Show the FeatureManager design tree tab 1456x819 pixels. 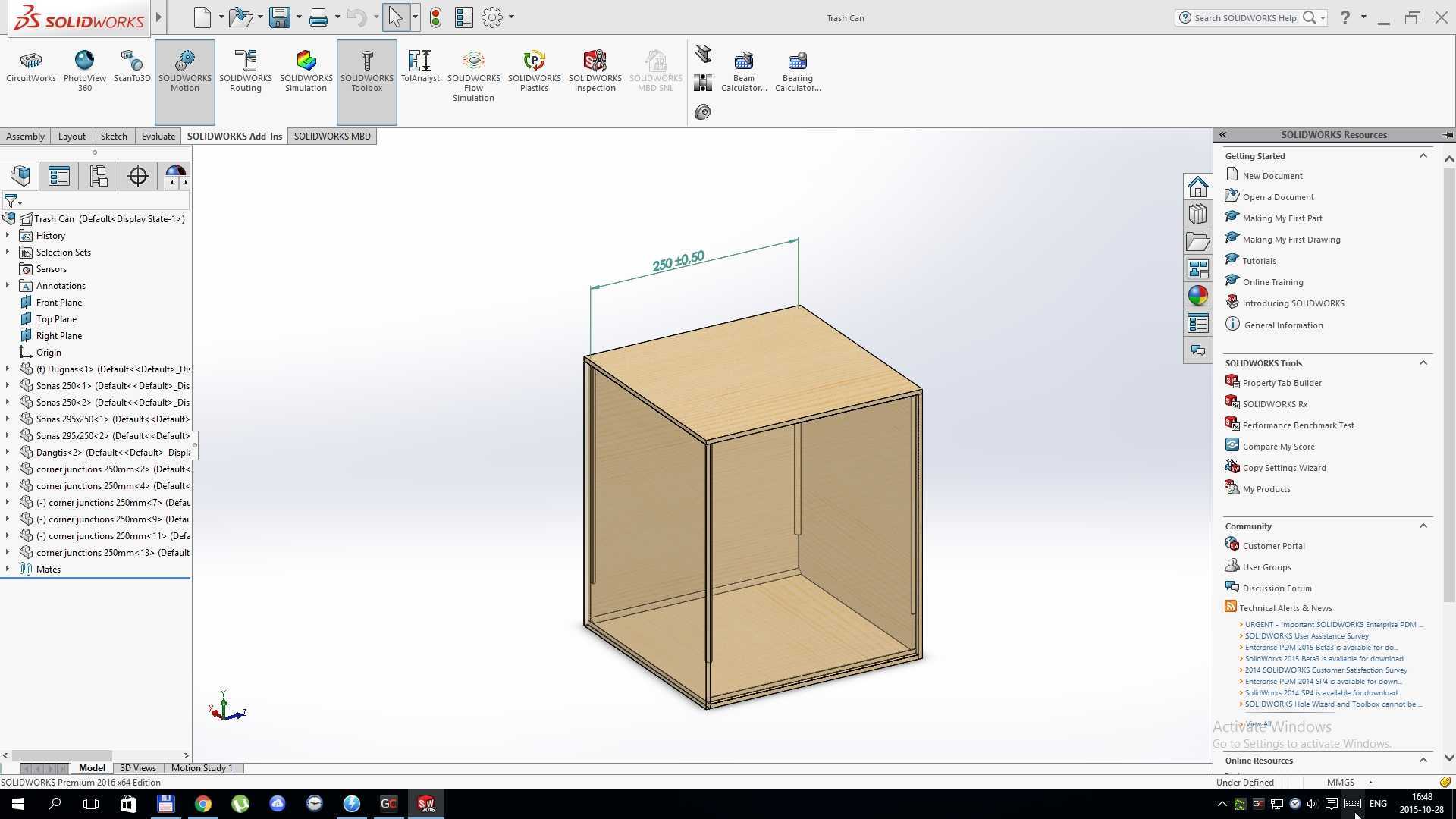(20, 176)
